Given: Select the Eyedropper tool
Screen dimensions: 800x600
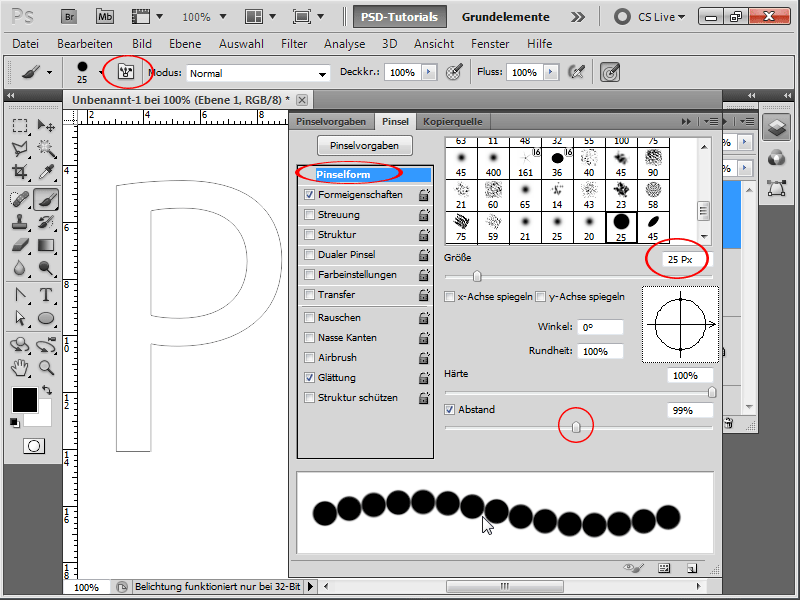Looking at the screenshot, I should [x=46, y=172].
